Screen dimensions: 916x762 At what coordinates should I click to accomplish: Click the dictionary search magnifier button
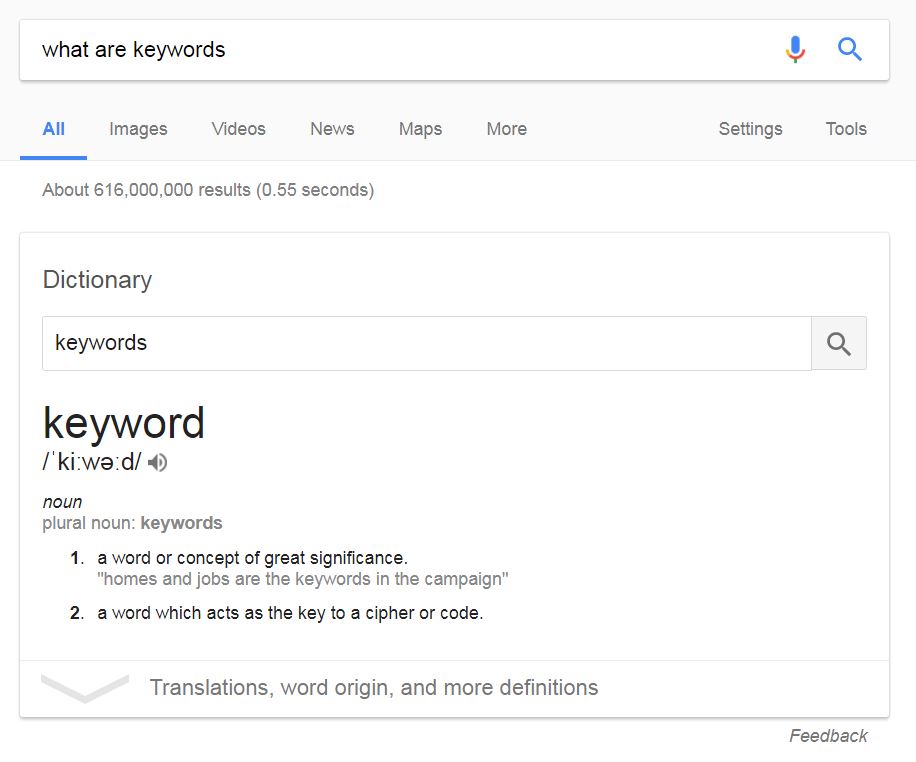839,344
